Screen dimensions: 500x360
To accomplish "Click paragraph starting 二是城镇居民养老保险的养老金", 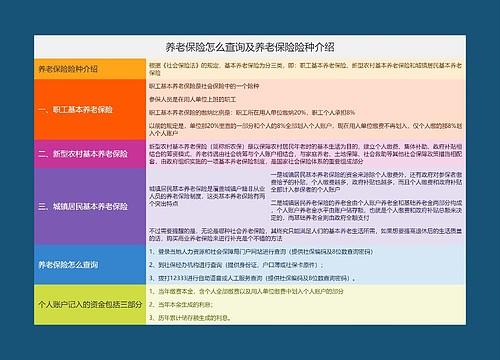I will click(x=366, y=210).
